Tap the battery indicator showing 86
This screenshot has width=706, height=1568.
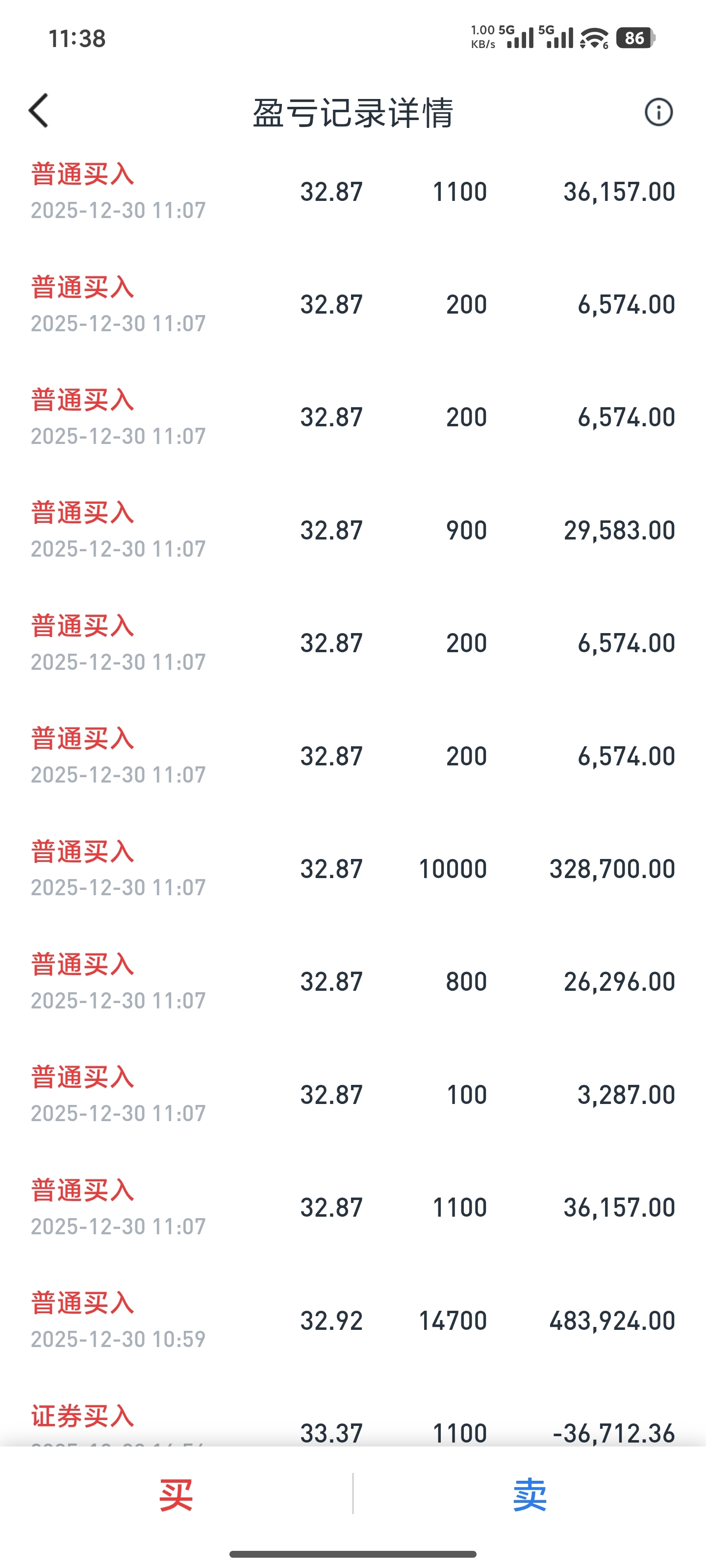635,38
